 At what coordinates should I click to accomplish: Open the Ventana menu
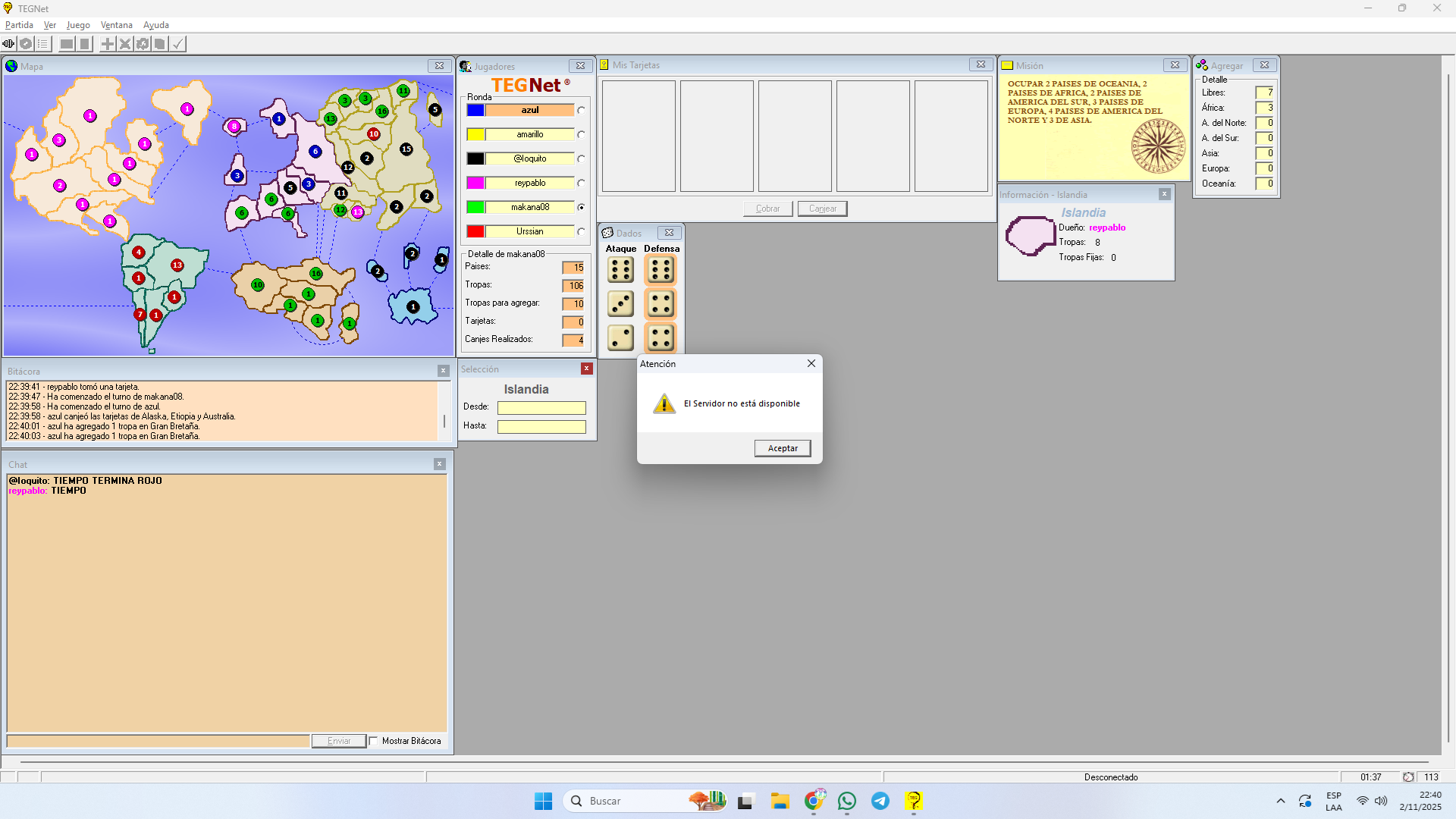[116, 25]
